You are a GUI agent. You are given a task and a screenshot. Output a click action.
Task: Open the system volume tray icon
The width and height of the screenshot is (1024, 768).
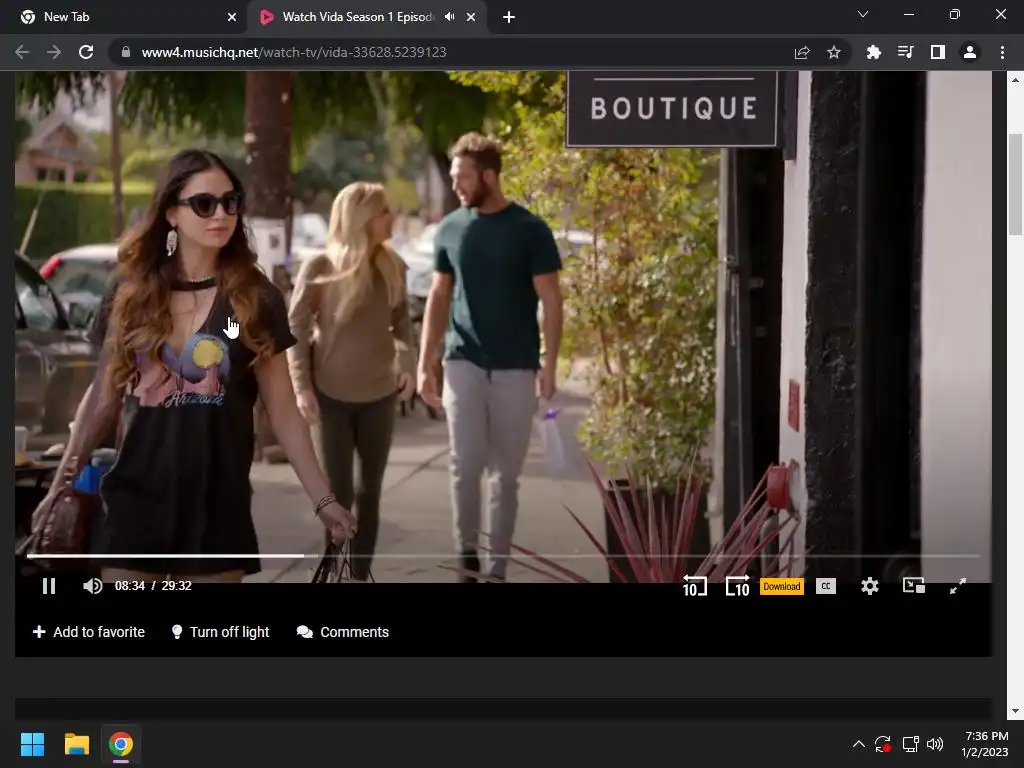point(935,744)
